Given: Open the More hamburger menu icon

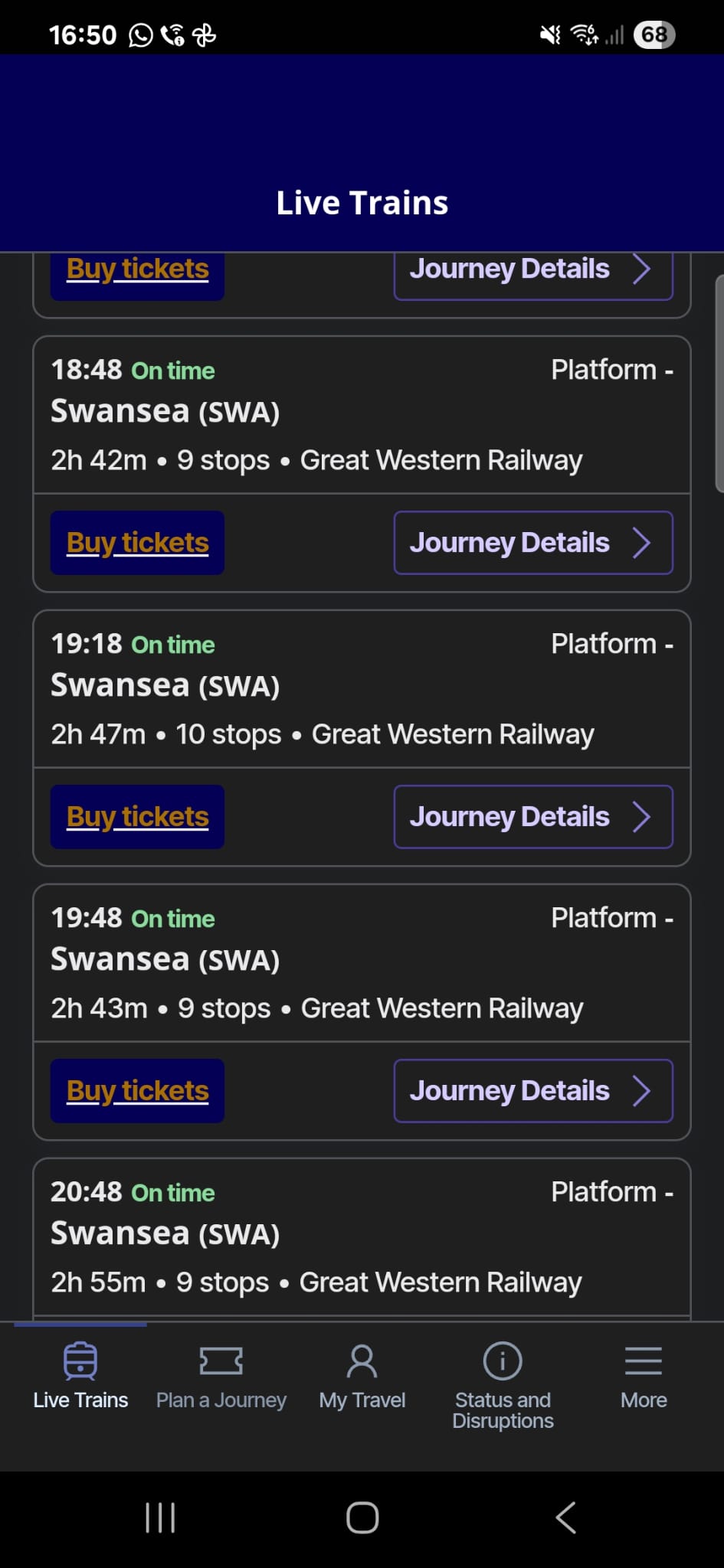Looking at the screenshot, I should click(x=644, y=1361).
